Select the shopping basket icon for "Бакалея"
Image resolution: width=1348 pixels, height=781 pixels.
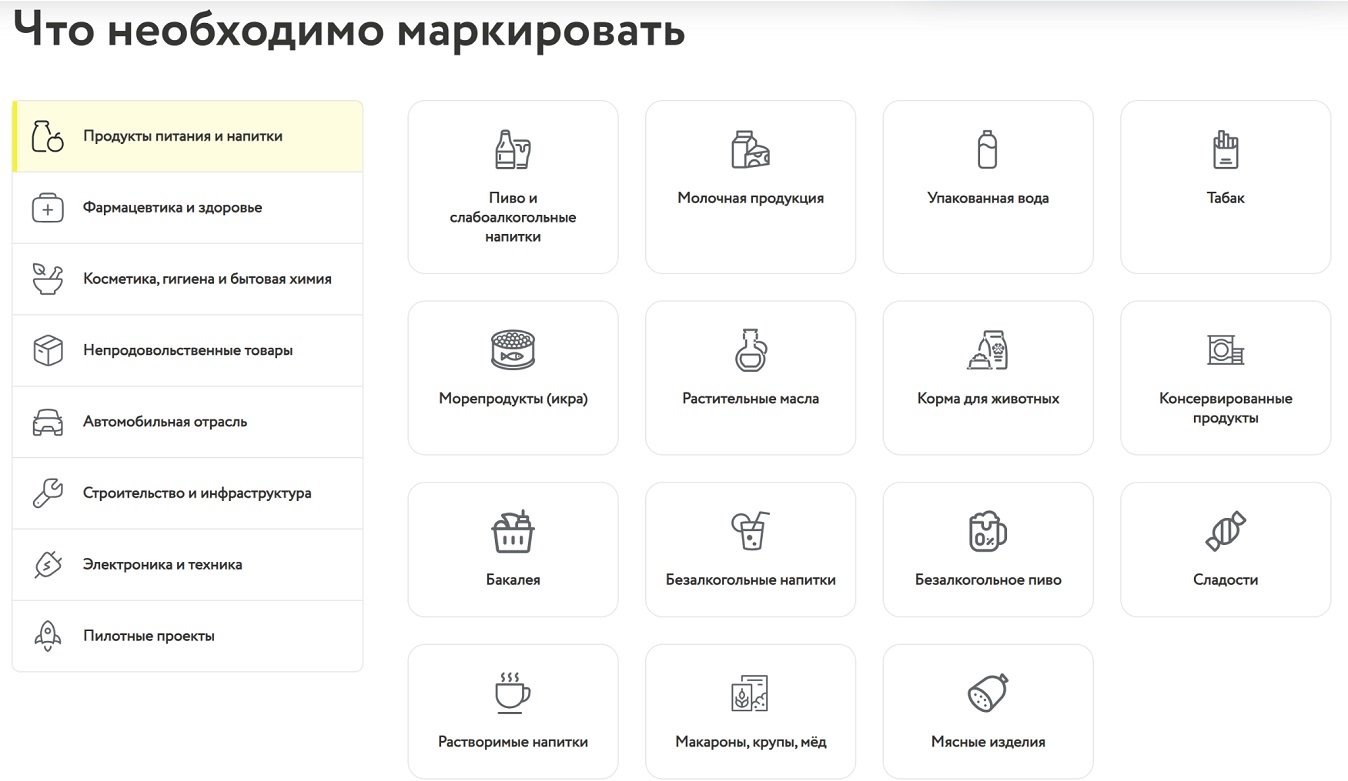513,530
